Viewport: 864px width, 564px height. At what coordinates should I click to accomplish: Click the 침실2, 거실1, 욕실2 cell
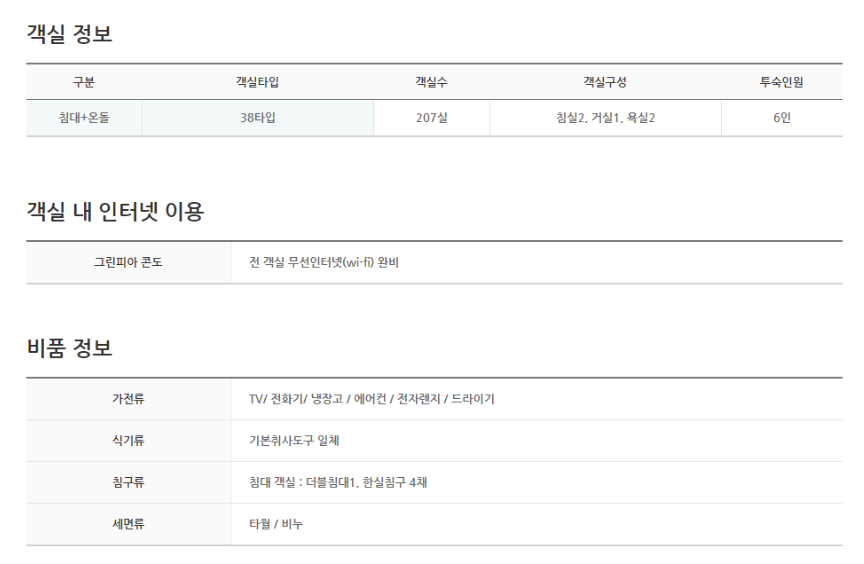(605, 118)
